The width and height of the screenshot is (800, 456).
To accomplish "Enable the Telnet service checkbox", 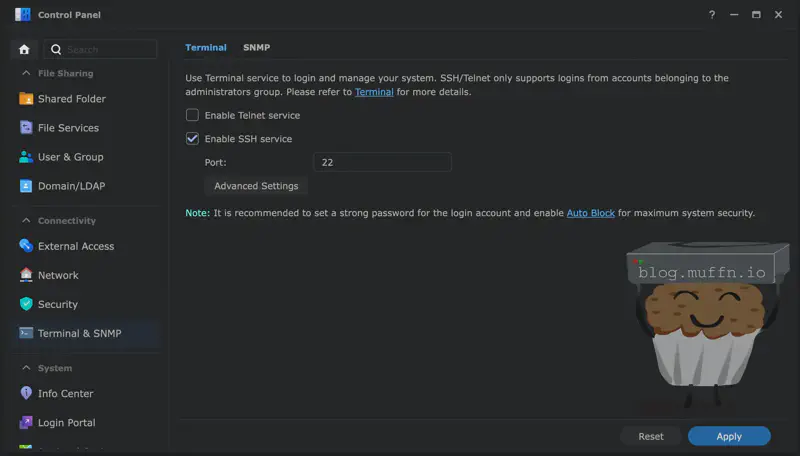I will pos(193,116).
